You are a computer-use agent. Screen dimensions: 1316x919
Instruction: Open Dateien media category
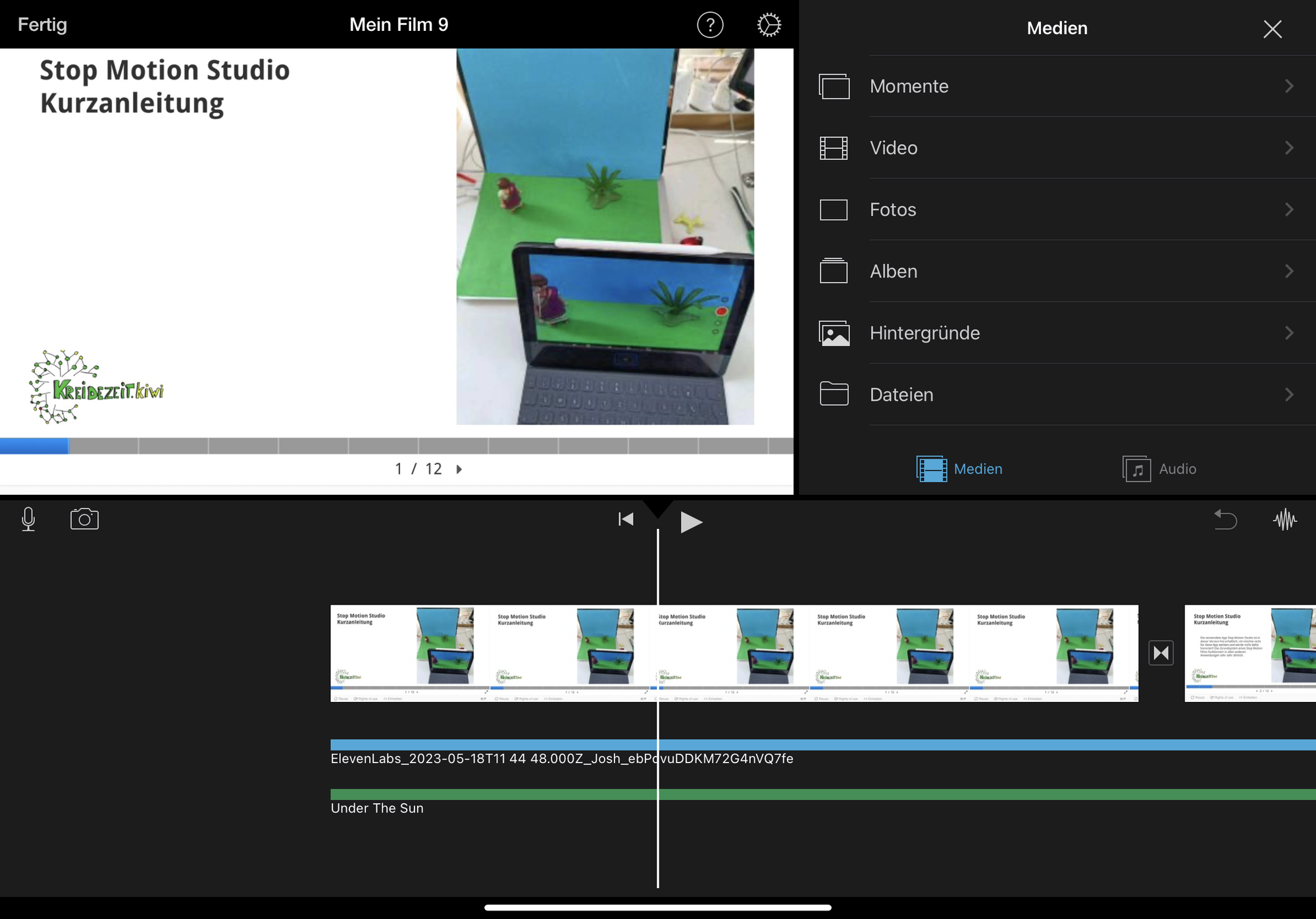[x=1057, y=395]
